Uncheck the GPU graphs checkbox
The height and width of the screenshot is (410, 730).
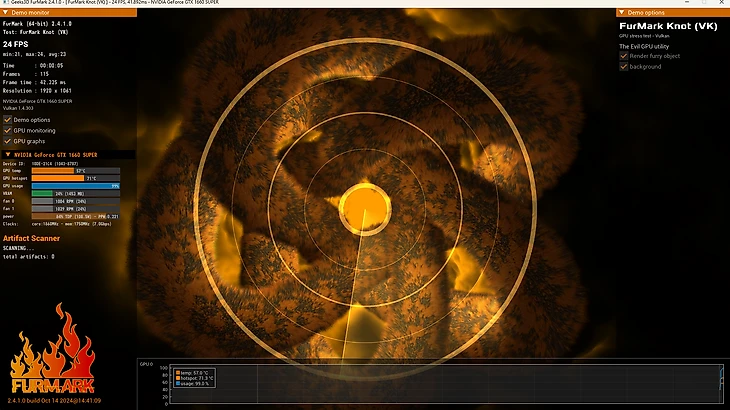click(7, 141)
